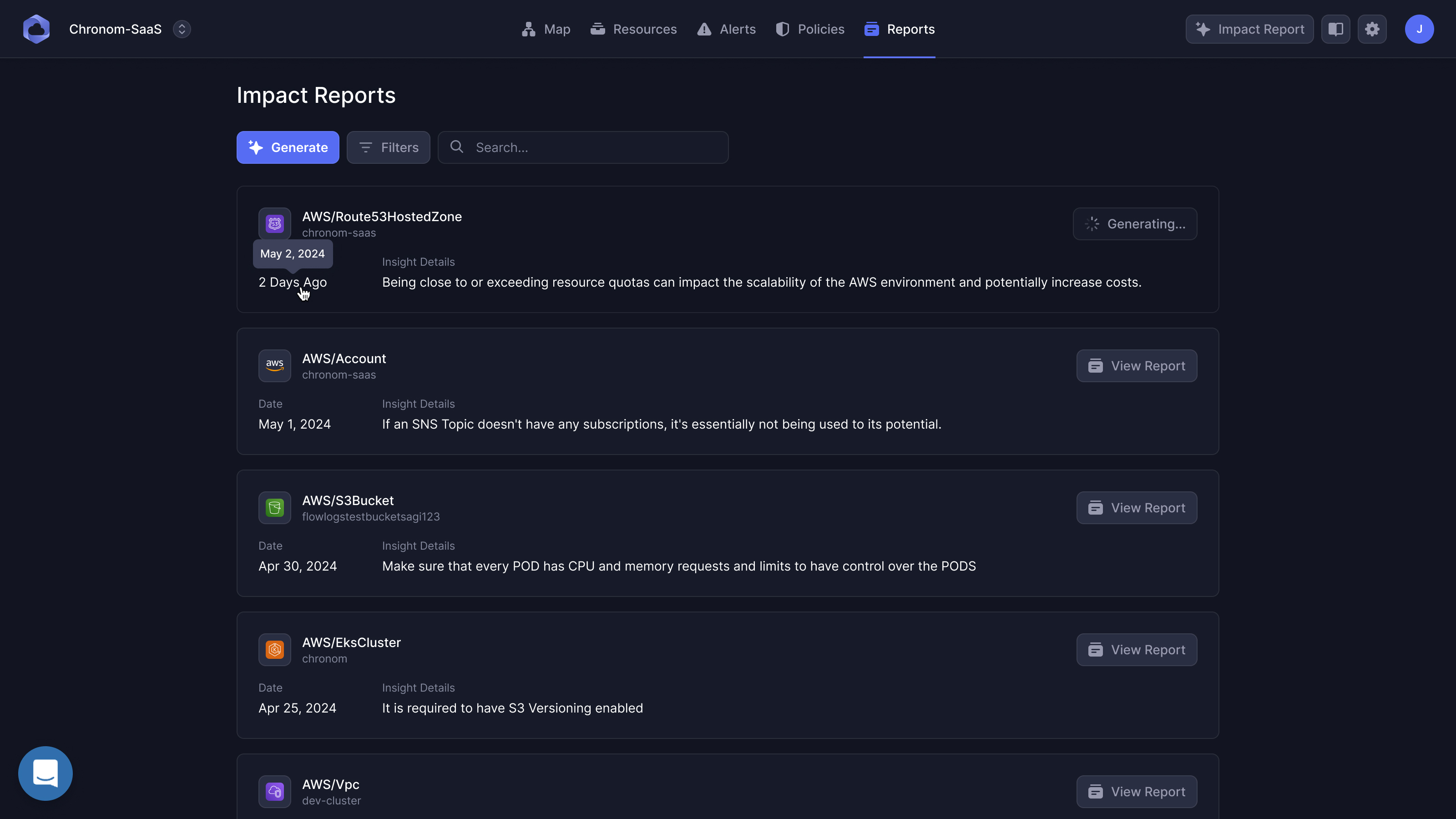Click the Generate button
The height and width of the screenshot is (819, 1456).
[288, 147]
